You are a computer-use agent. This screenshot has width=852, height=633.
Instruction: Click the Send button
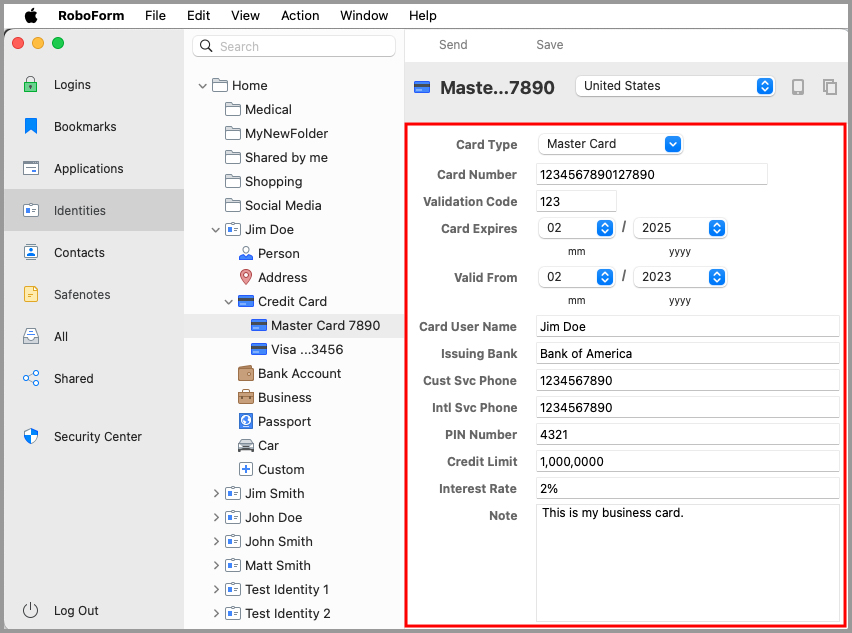point(453,45)
